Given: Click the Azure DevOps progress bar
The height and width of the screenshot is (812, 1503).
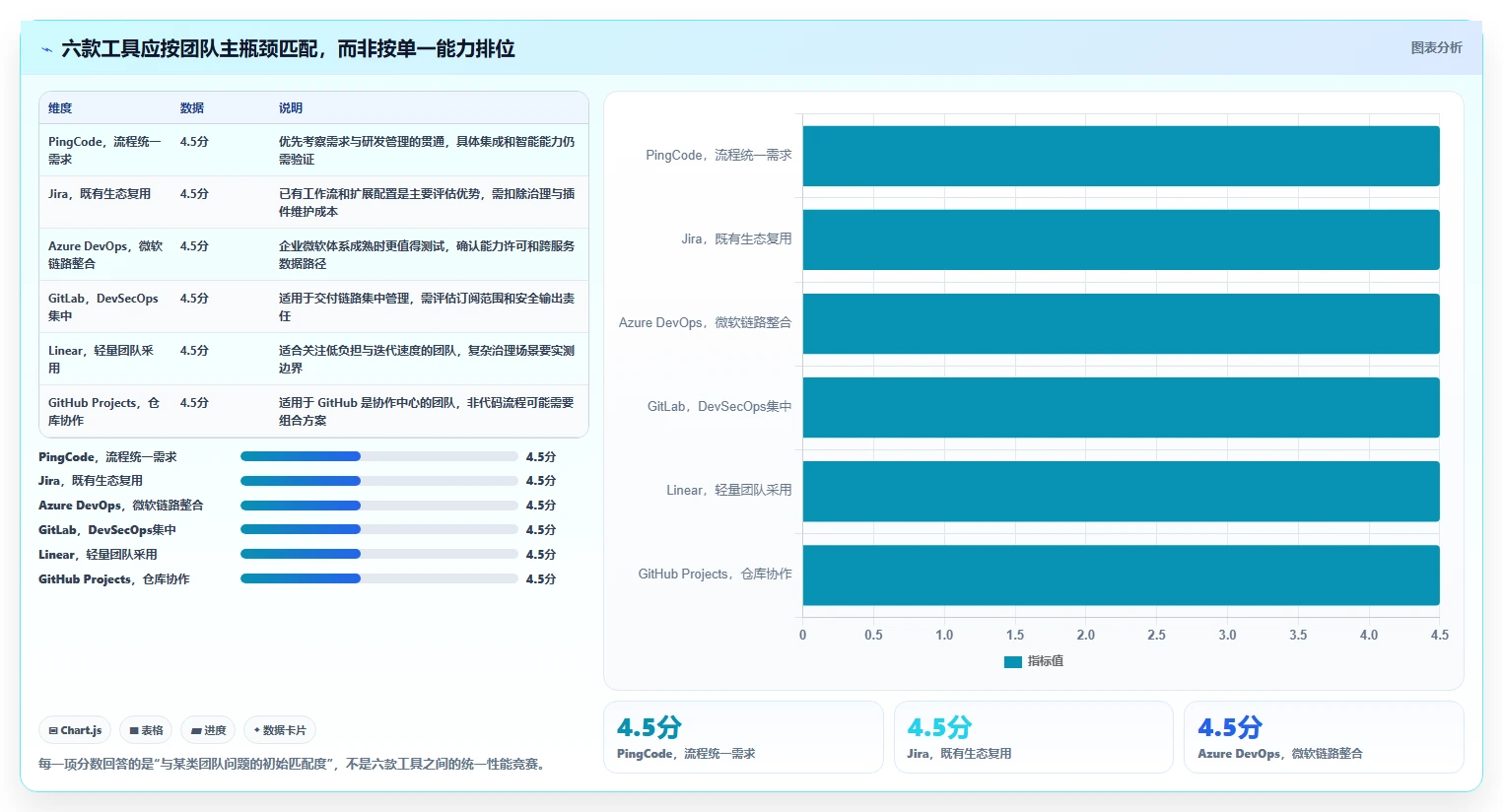Looking at the screenshot, I should click(379, 505).
